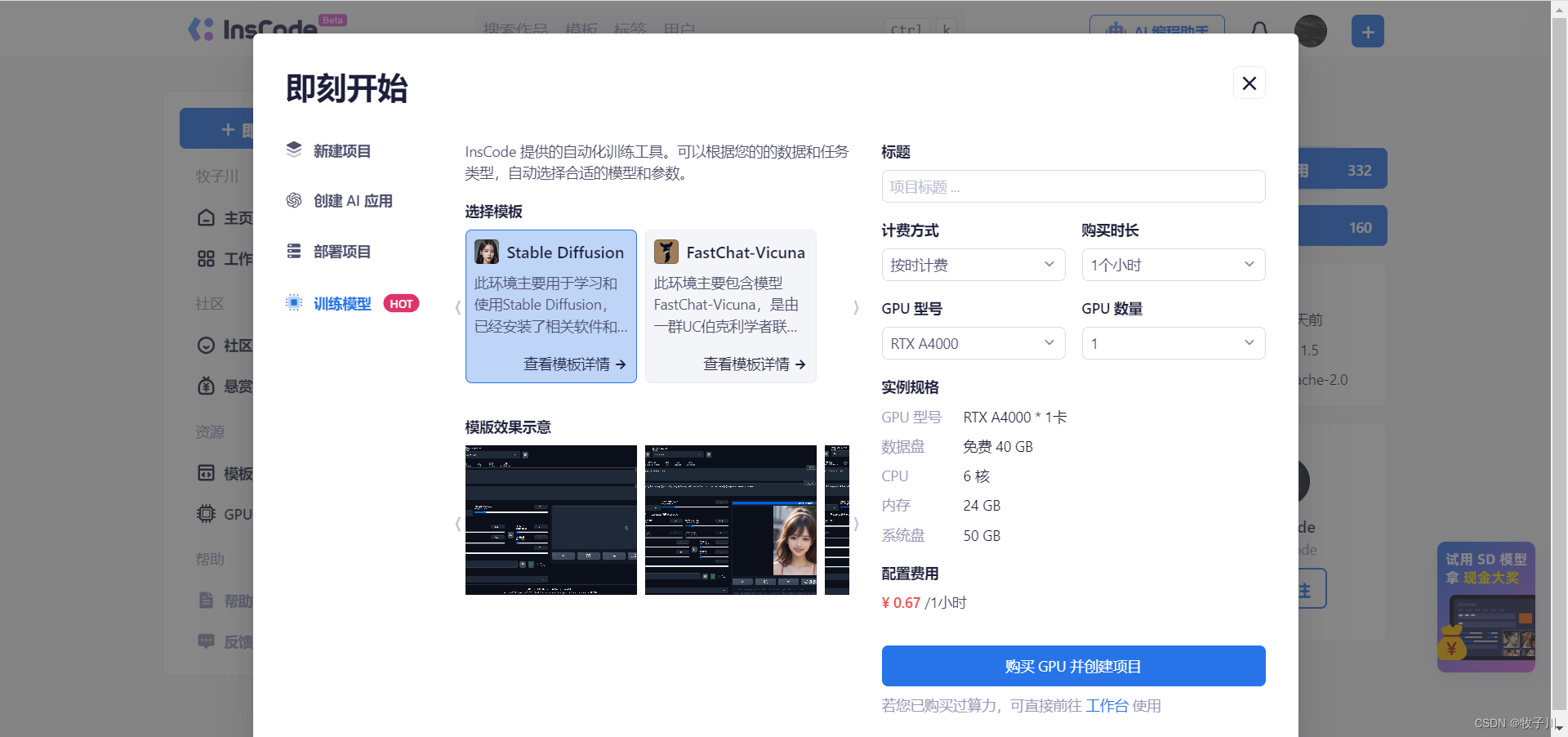Open the user avatar in header
The width and height of the screenshot is (1568, 737).
coord(1311,31)
